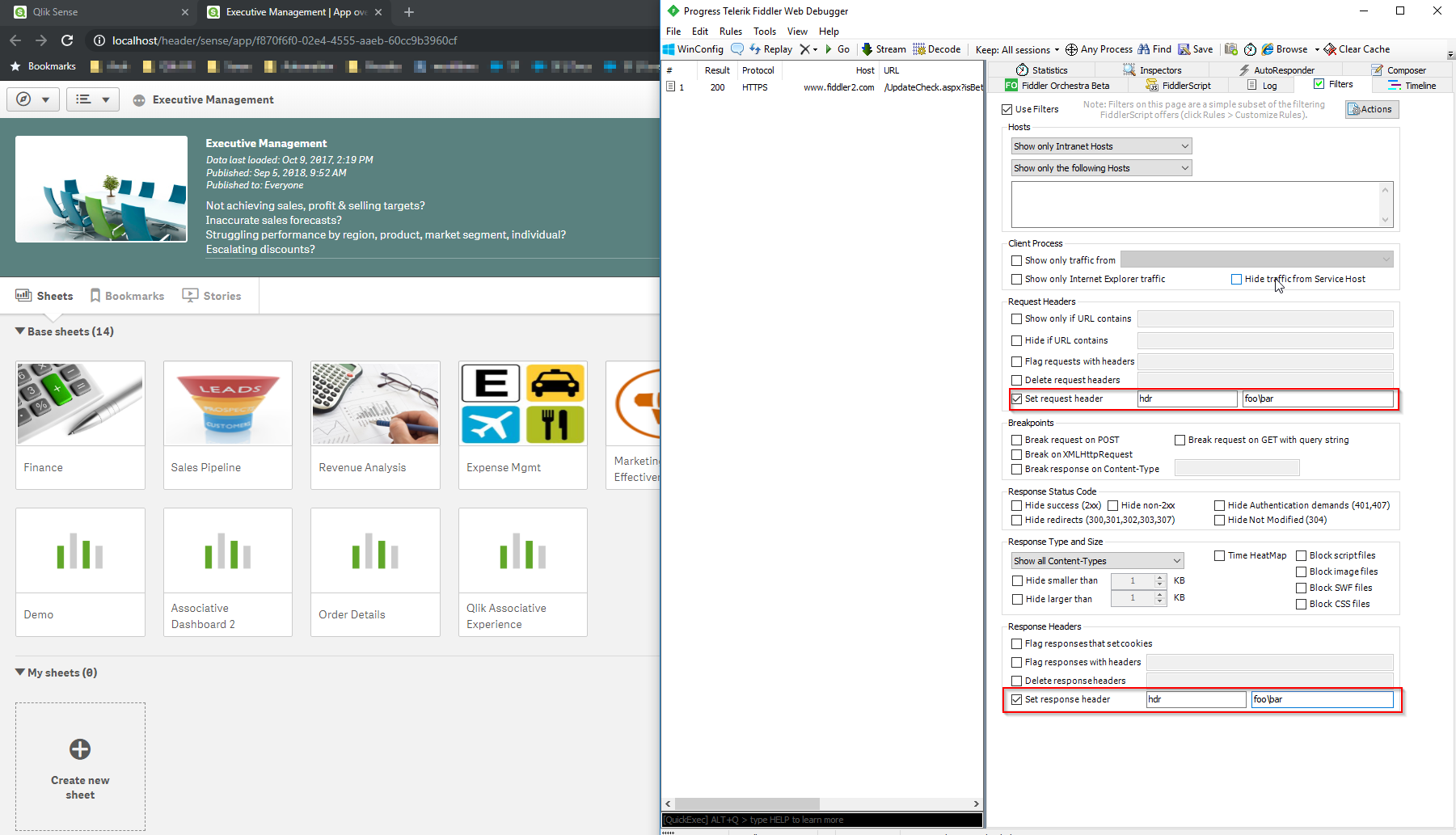Open the Stories tab in Qlik

[x=212, y=296]
